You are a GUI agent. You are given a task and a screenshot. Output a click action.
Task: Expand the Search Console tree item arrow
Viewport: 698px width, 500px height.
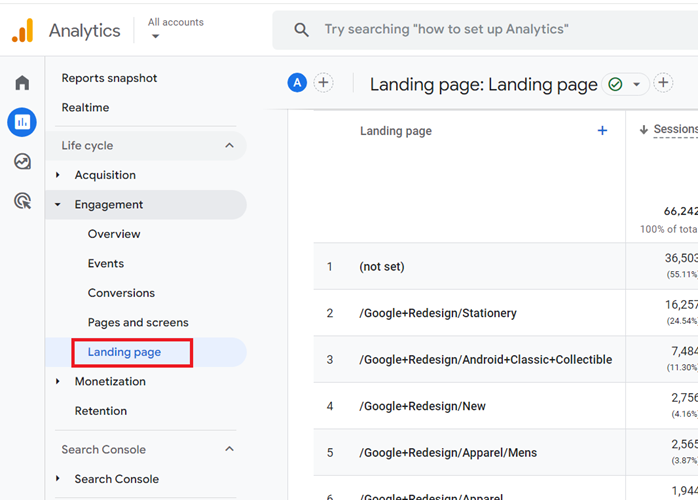point(58,479)
